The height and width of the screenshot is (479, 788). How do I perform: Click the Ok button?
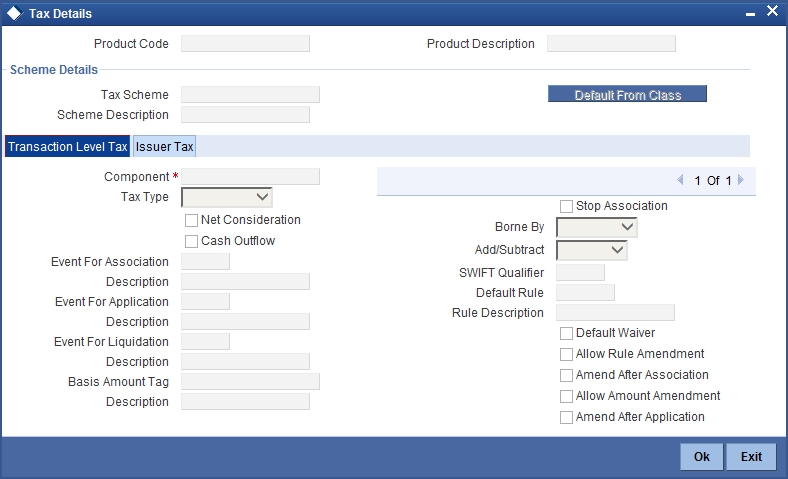(x=702, y=457)
